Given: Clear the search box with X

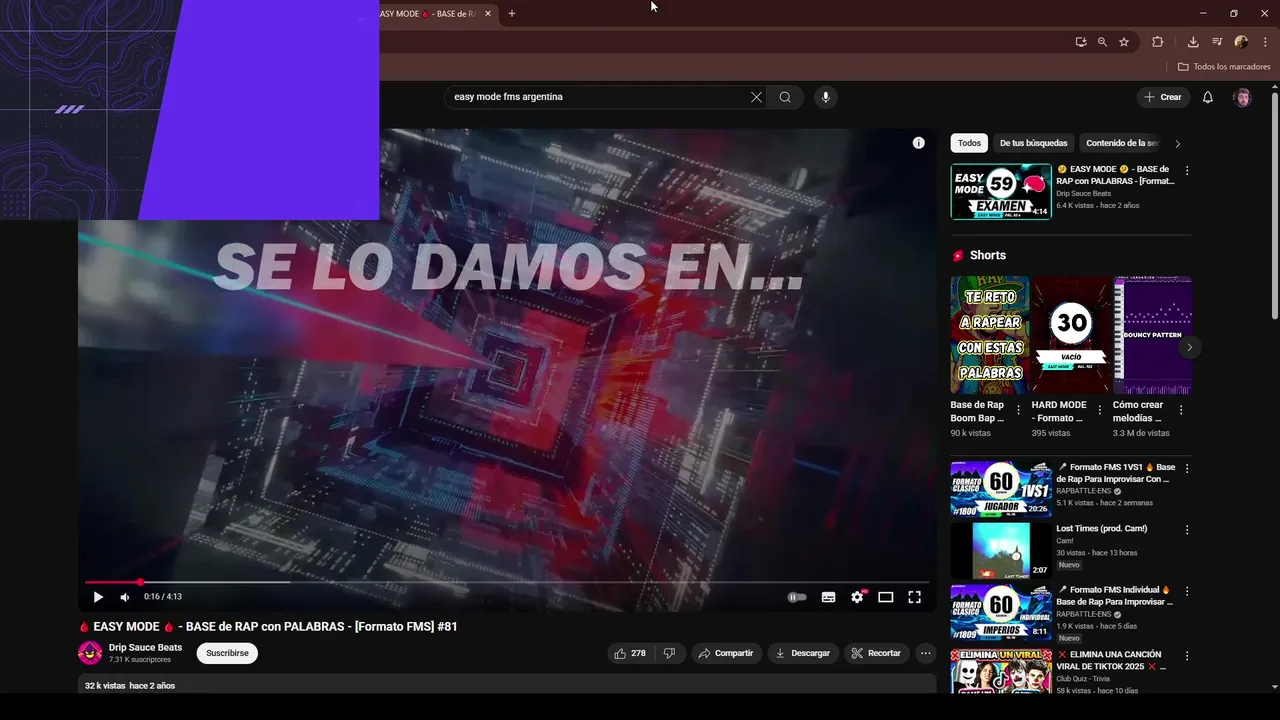Looking at the screenshot, I should (756, 97).
